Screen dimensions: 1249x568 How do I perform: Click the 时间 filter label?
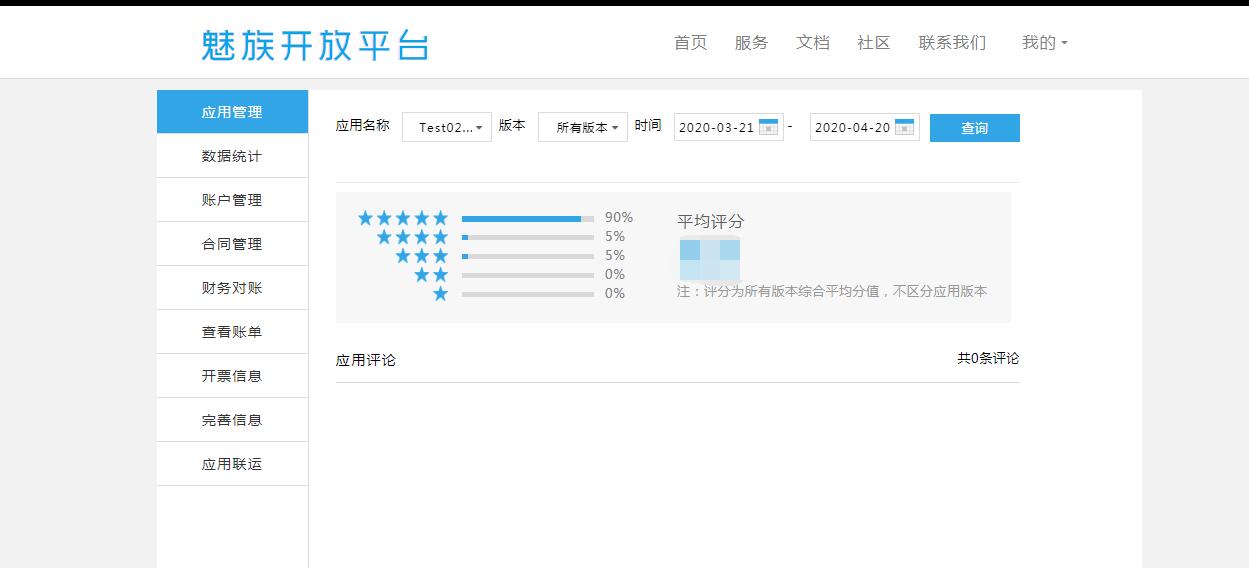point(648,126)
